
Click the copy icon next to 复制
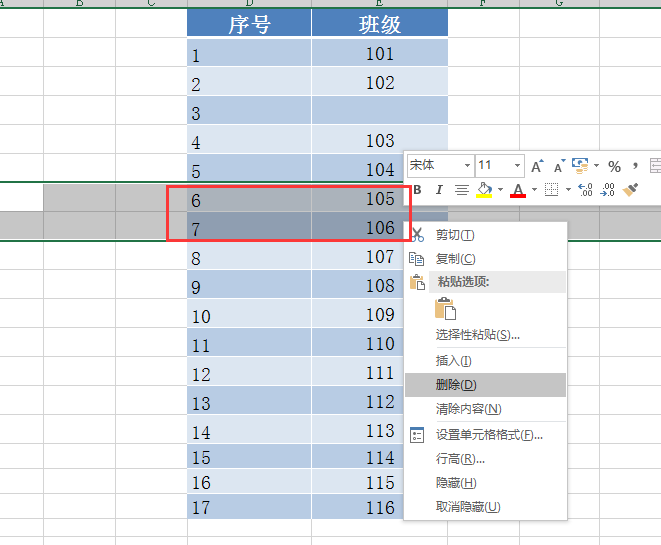[x=416, y=259]
